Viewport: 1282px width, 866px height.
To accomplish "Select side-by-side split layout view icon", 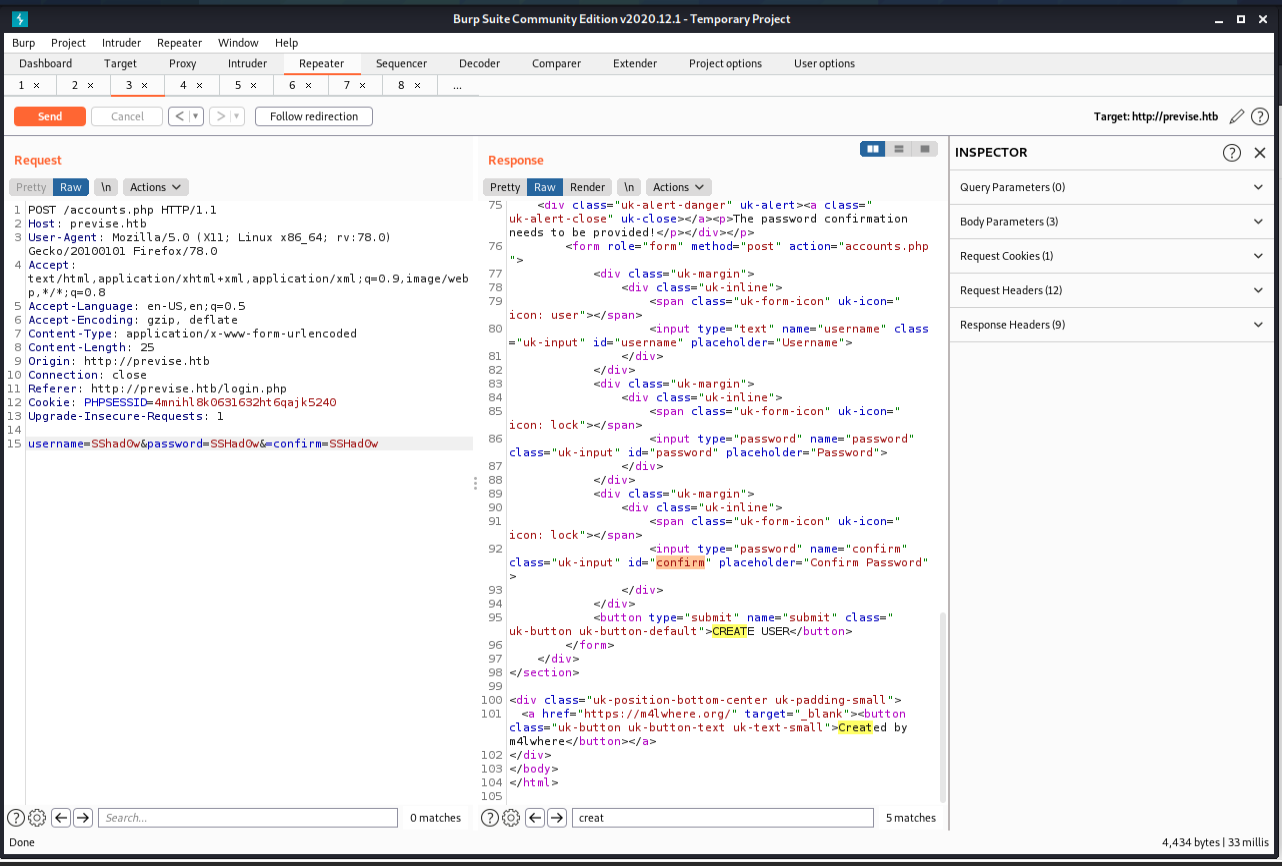I will pos(873,149).
